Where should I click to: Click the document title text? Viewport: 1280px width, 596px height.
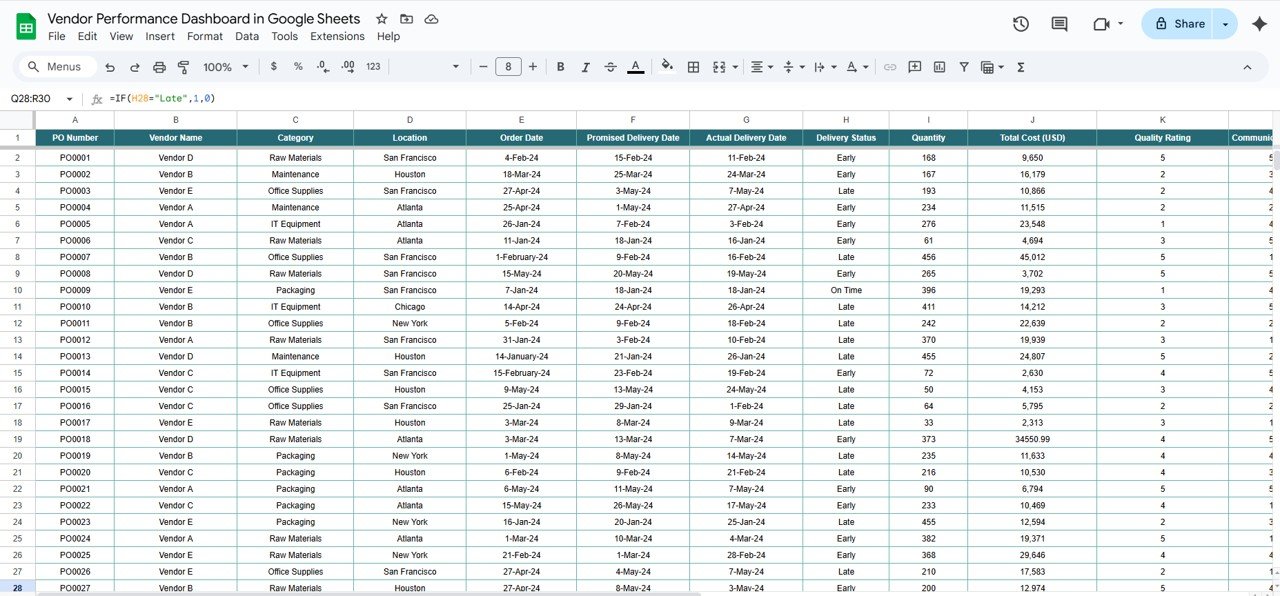click(x=206, y=19)
